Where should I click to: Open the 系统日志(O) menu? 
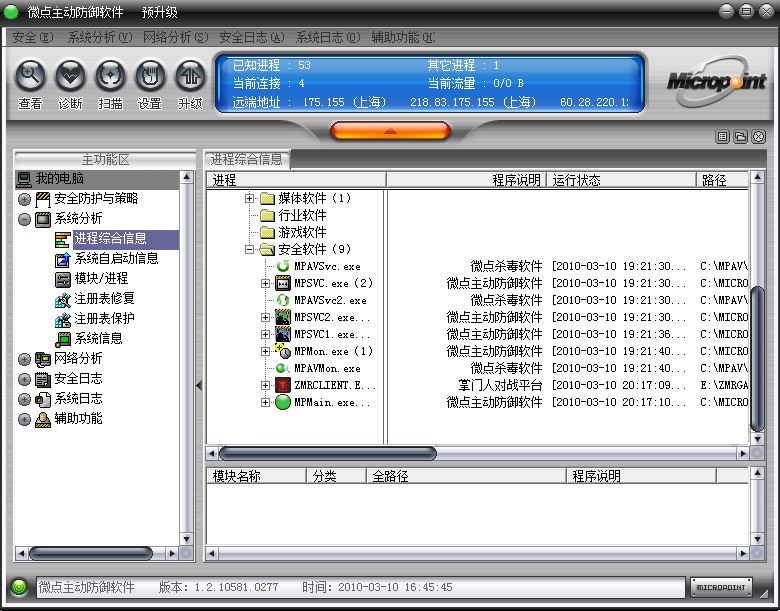coord(328,37)
